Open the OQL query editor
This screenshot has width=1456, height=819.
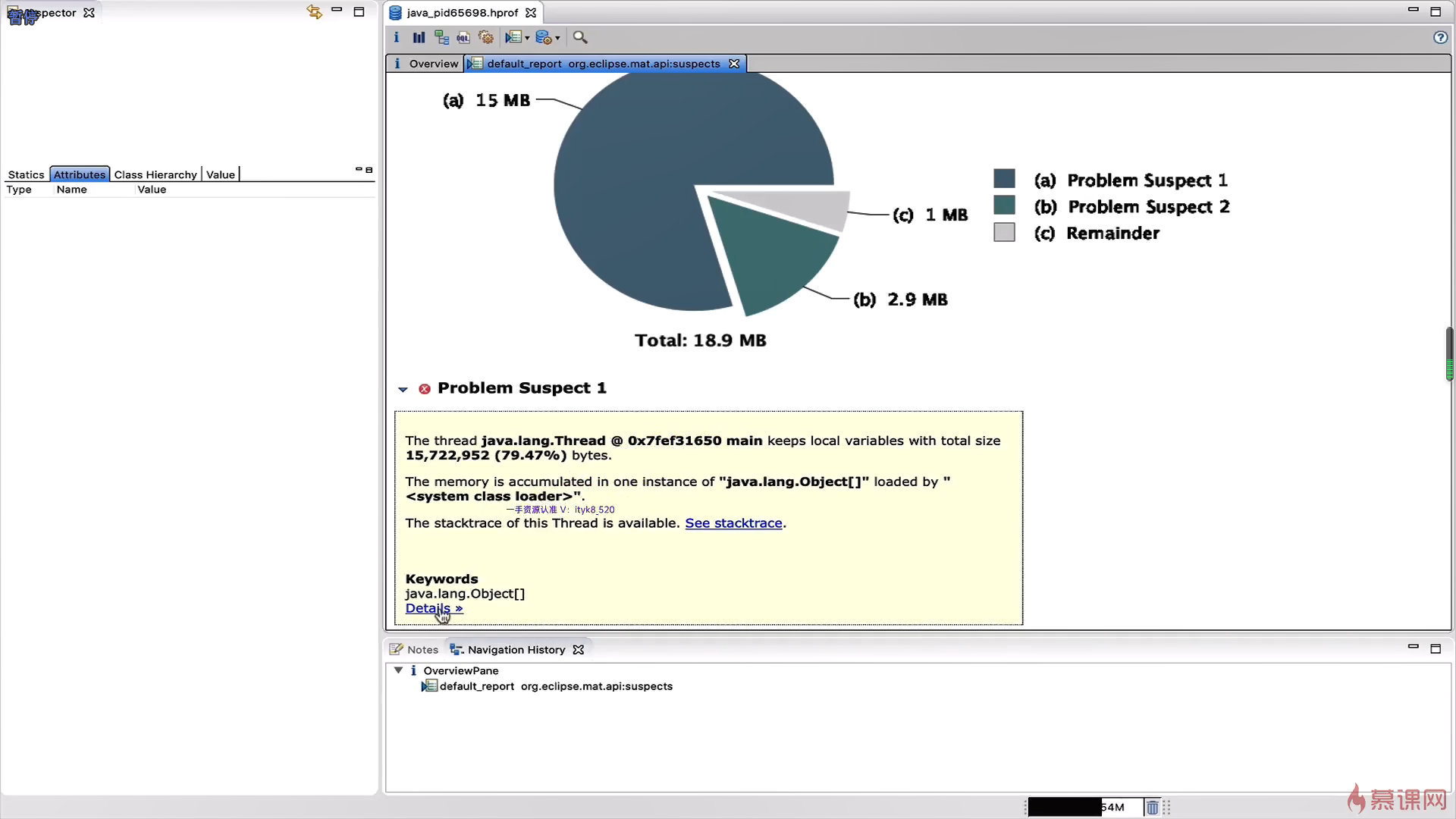click(x=463, y=37)
